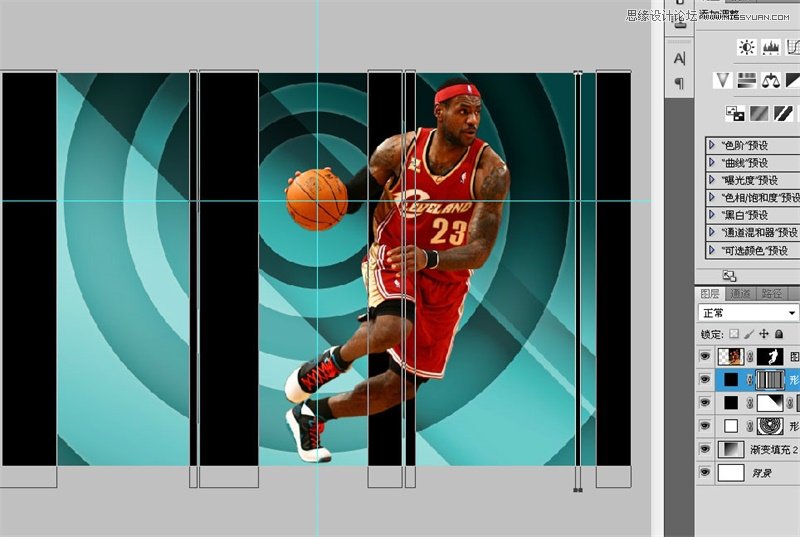Viewport: 800px width, 537px height.
Task: Hide the 渐变填充 2 layer
Action: coord(705,449)
